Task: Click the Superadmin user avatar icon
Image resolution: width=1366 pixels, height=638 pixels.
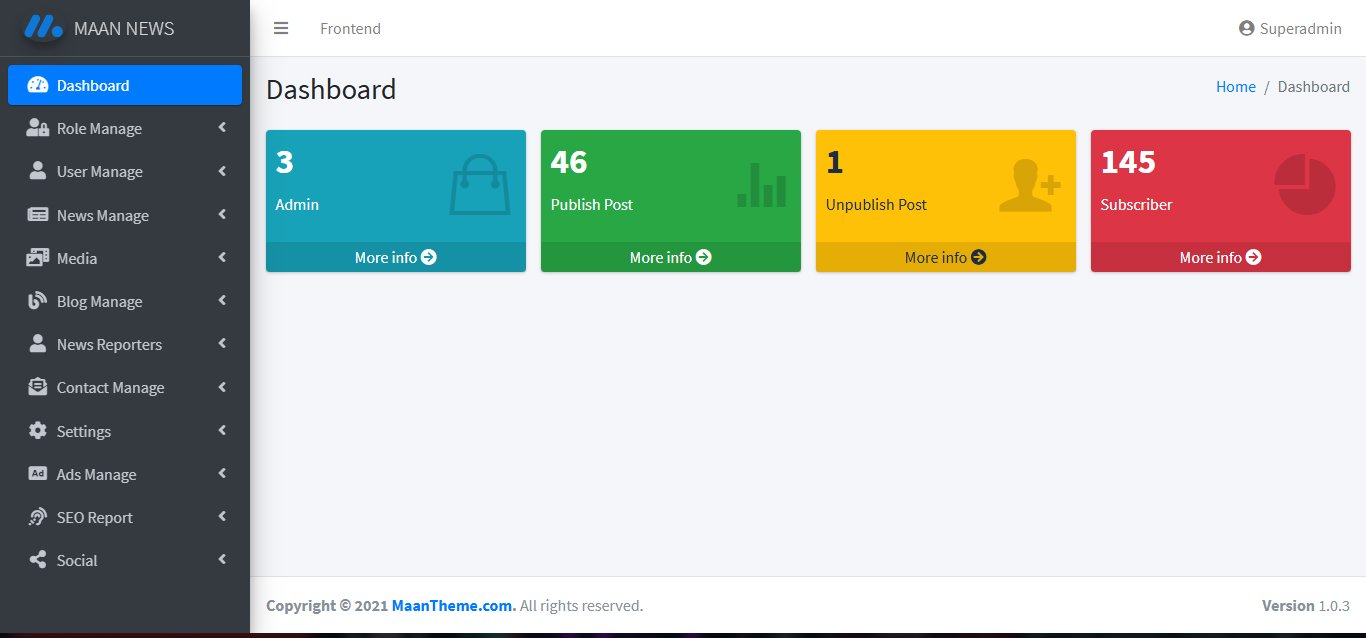Action: pos(1246,28)
